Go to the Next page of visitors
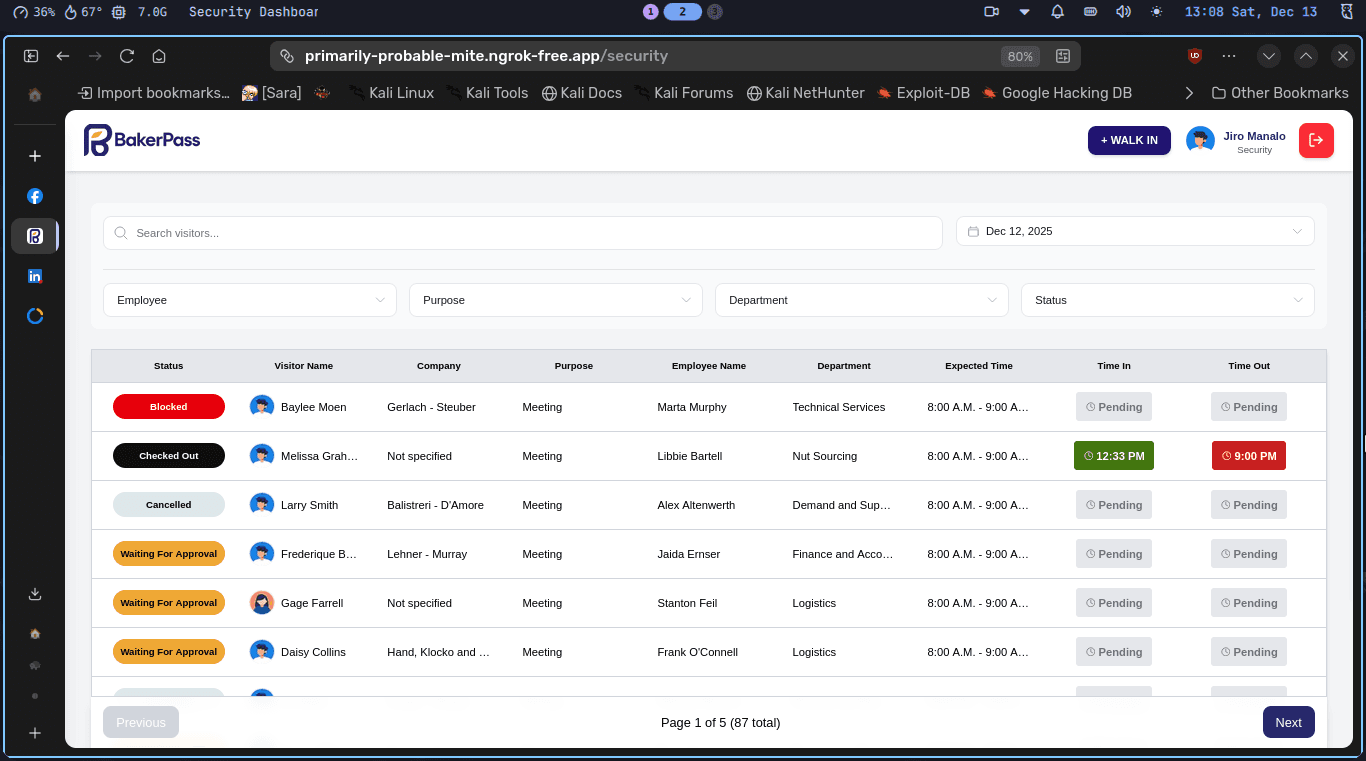This screenshot has width=1366, height=761. pyautogui.click(x=1289, y=722)
